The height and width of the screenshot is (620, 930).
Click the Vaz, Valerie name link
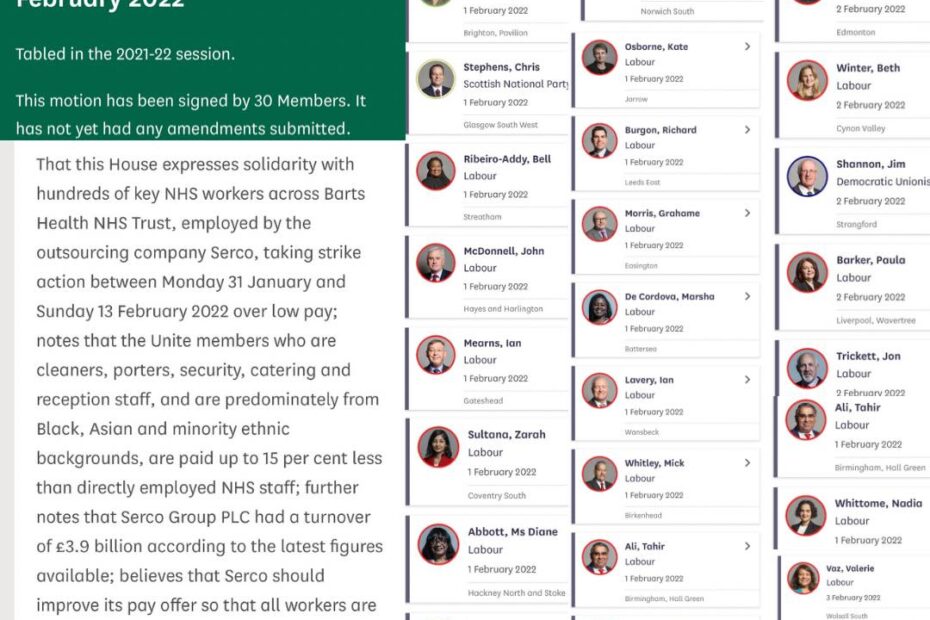click(x=850, y=568)
